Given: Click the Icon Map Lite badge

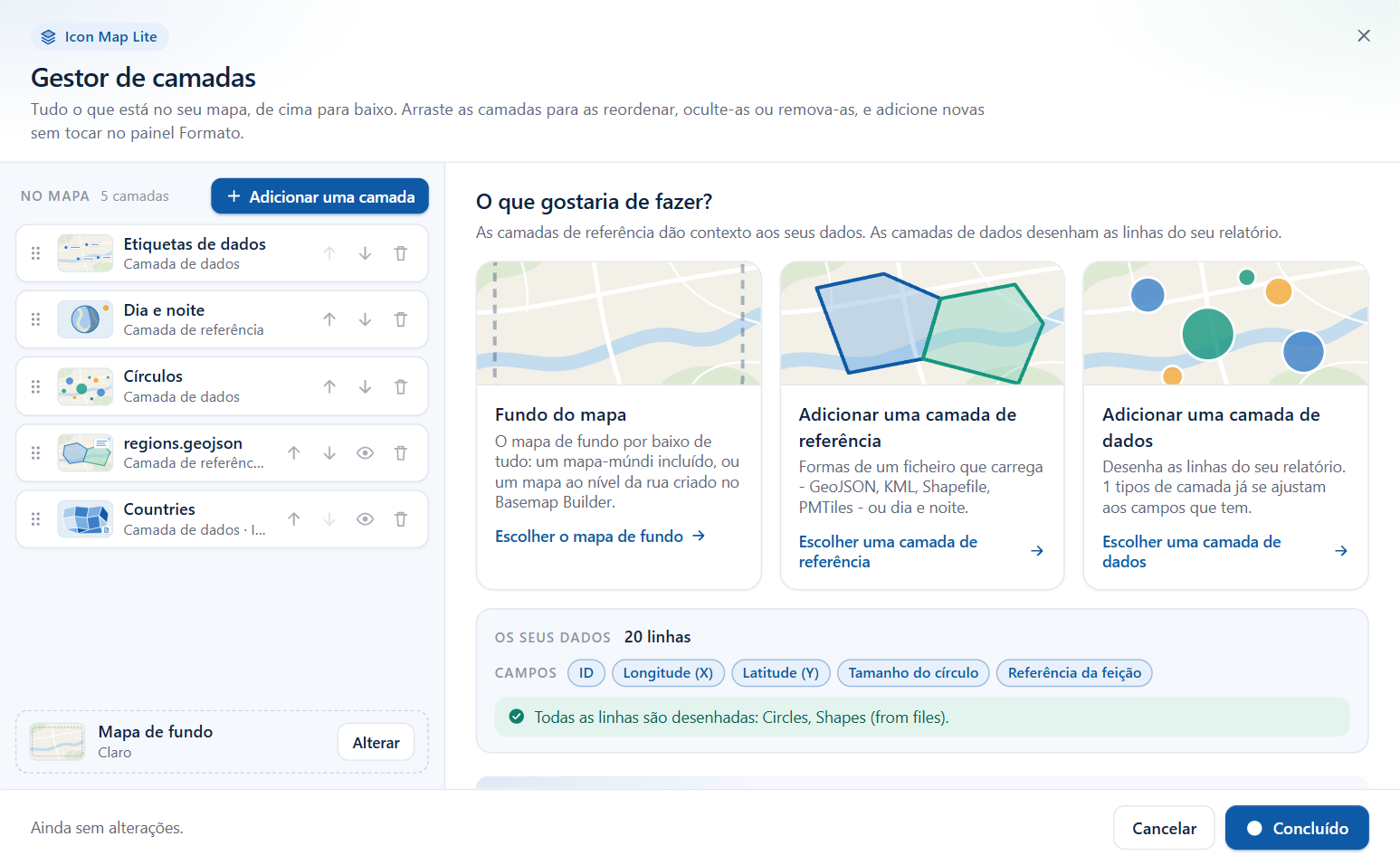Looking at the screenshot, I should point(100,37).
